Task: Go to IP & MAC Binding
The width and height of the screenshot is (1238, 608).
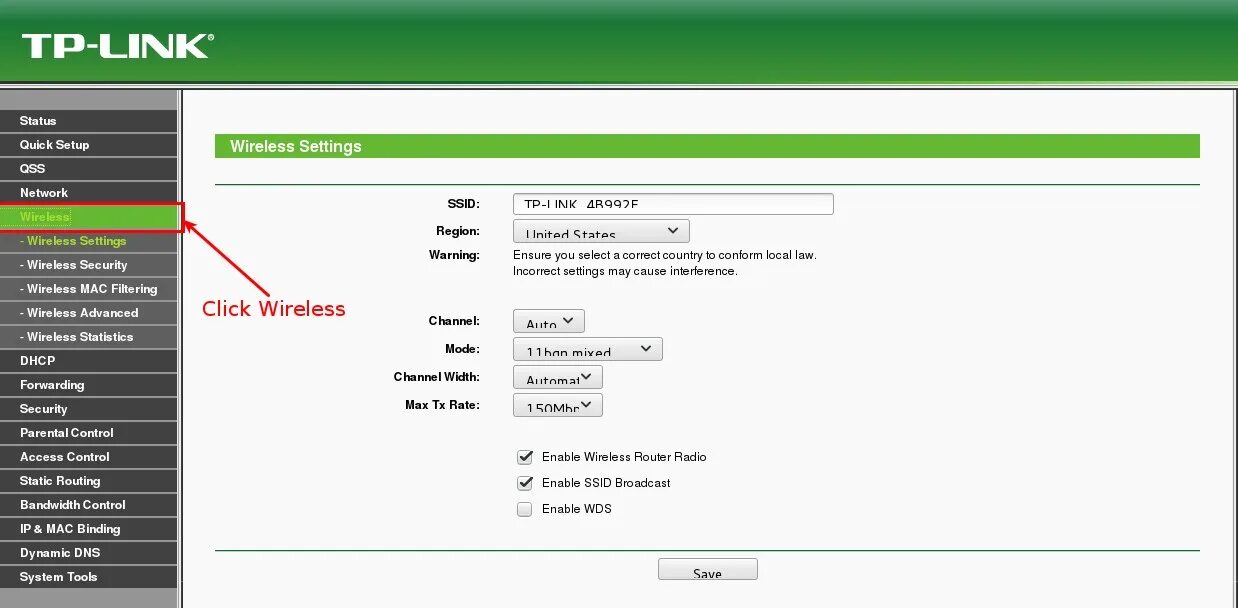Action: coord(88,529)
